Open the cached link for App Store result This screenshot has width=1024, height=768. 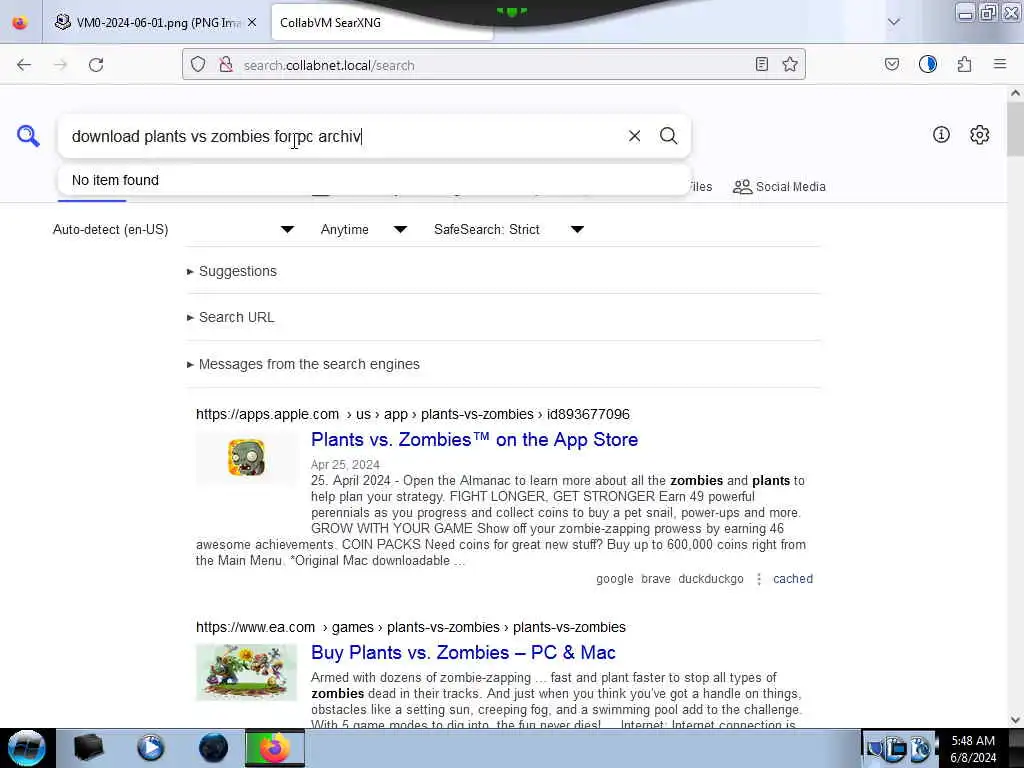pyautogui.click(x=793, y=579)
